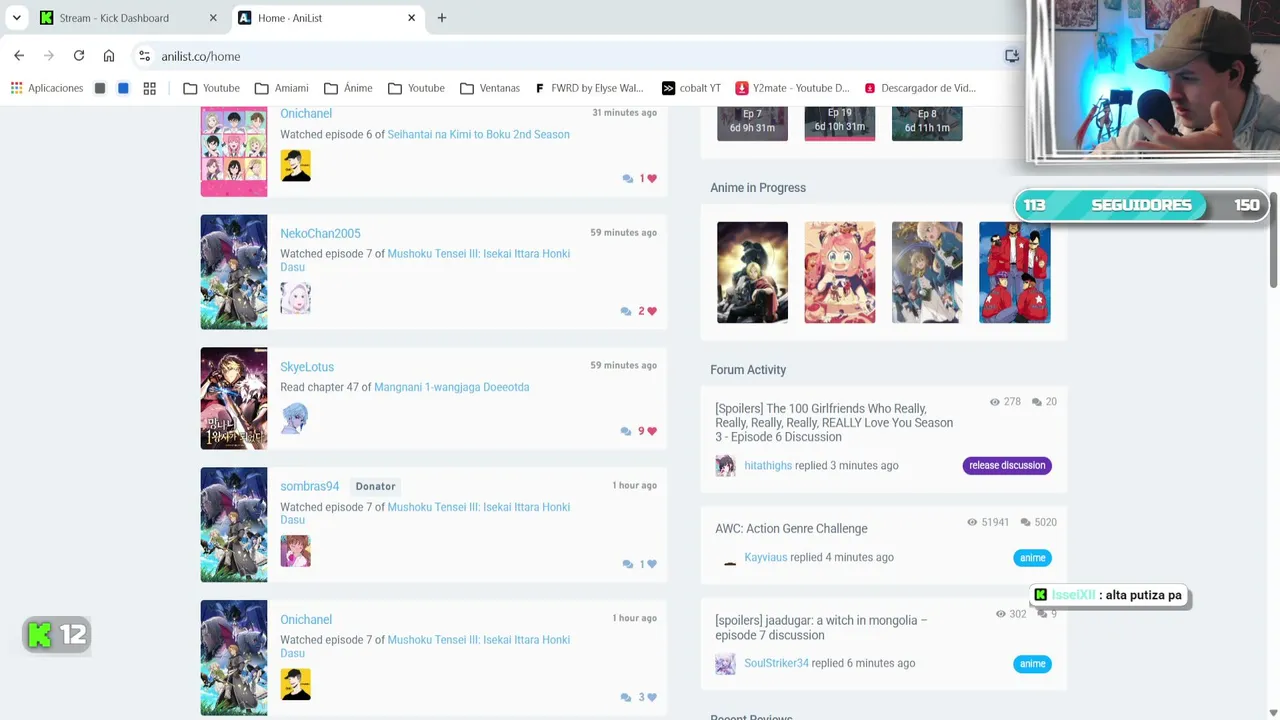Screen dimensions: 1280x720
Task: Open the first Youtube bookmarks folder beside Amiami
Action: pos(212,88)
